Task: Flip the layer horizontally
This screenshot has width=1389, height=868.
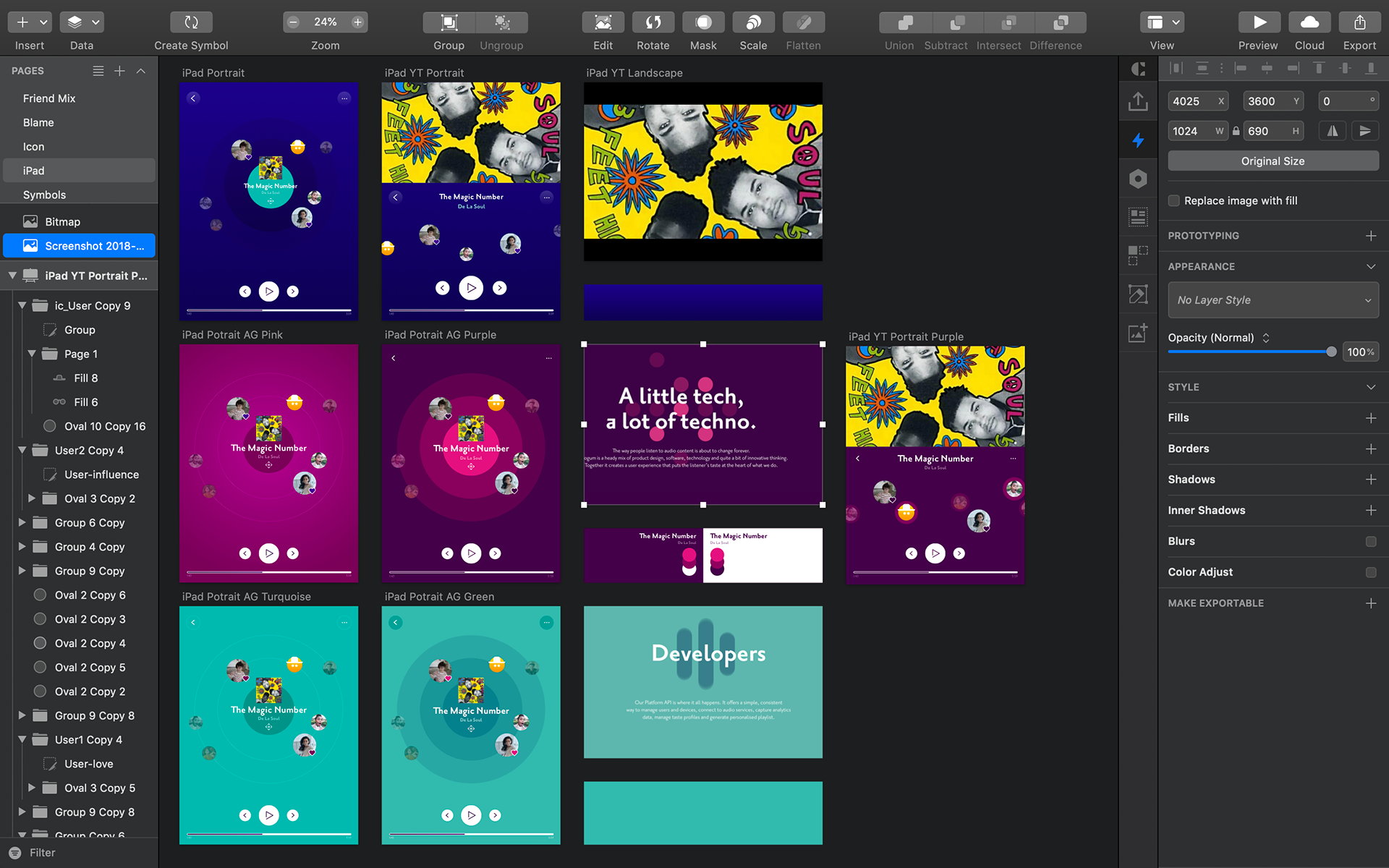Action: click(x=1333, y=131)
